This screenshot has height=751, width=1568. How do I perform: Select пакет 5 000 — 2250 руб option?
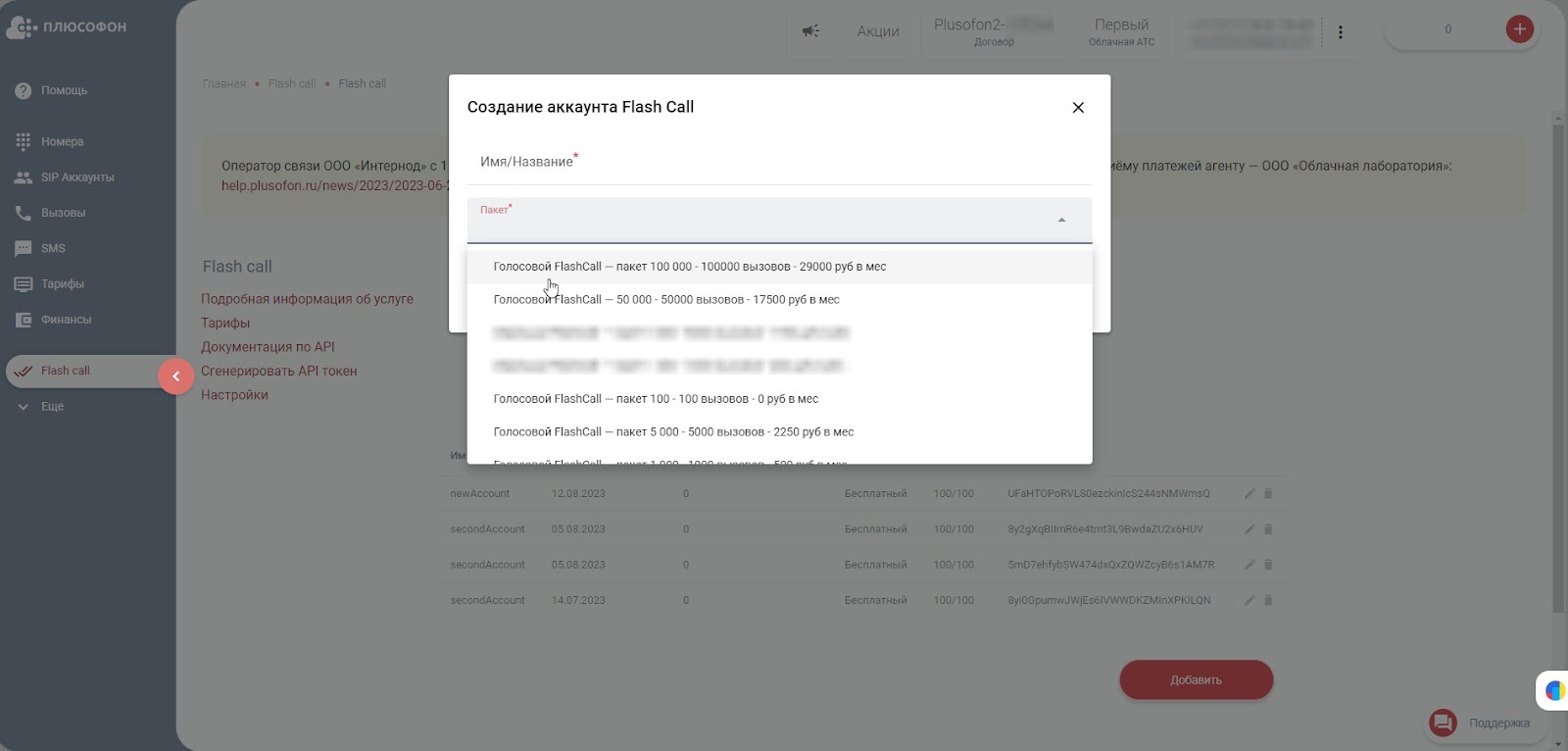click(x=779, y=432)
